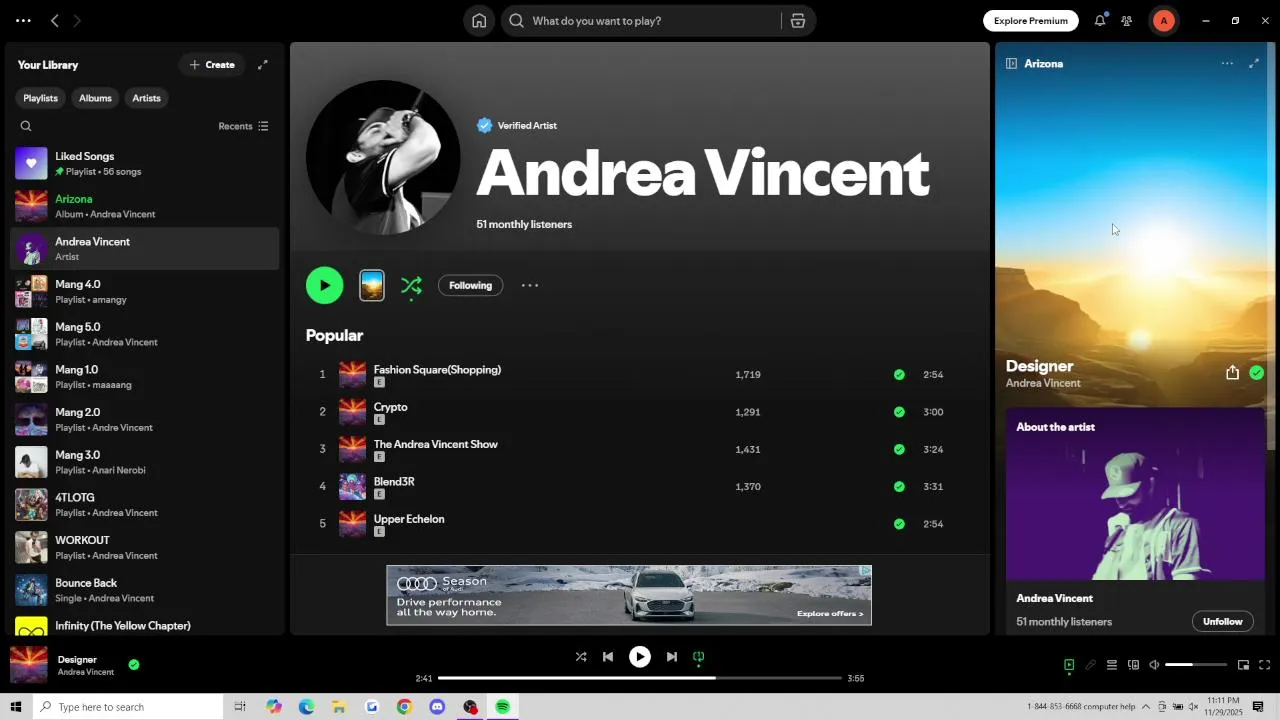Toggle liked checkmark for Fashion Square(Shopping)
Viewport: 1280px width, 720px height.
pyautogui.click(x=899, y=375)
